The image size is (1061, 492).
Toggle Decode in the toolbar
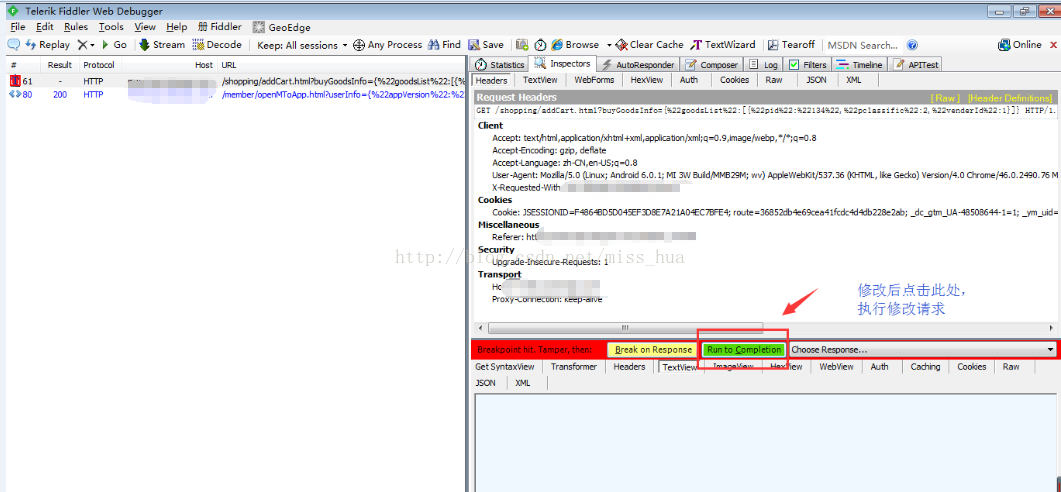(x=217, y=45)
